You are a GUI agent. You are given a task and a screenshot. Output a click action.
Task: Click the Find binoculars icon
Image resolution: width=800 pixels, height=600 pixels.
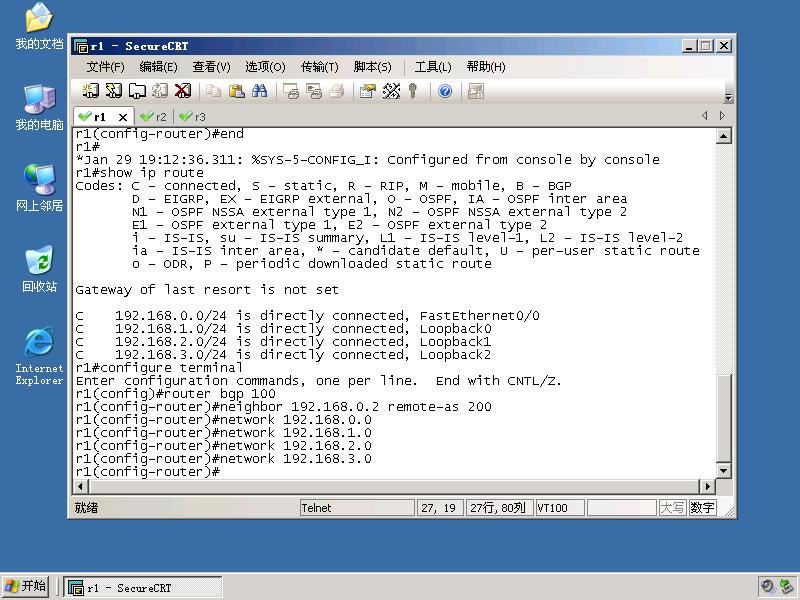tap(259, 91)
